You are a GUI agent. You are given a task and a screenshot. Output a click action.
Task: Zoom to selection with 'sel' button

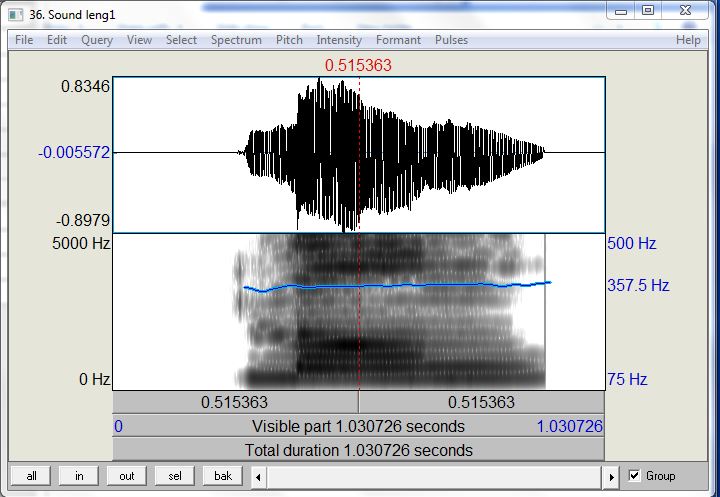point(175,476)
